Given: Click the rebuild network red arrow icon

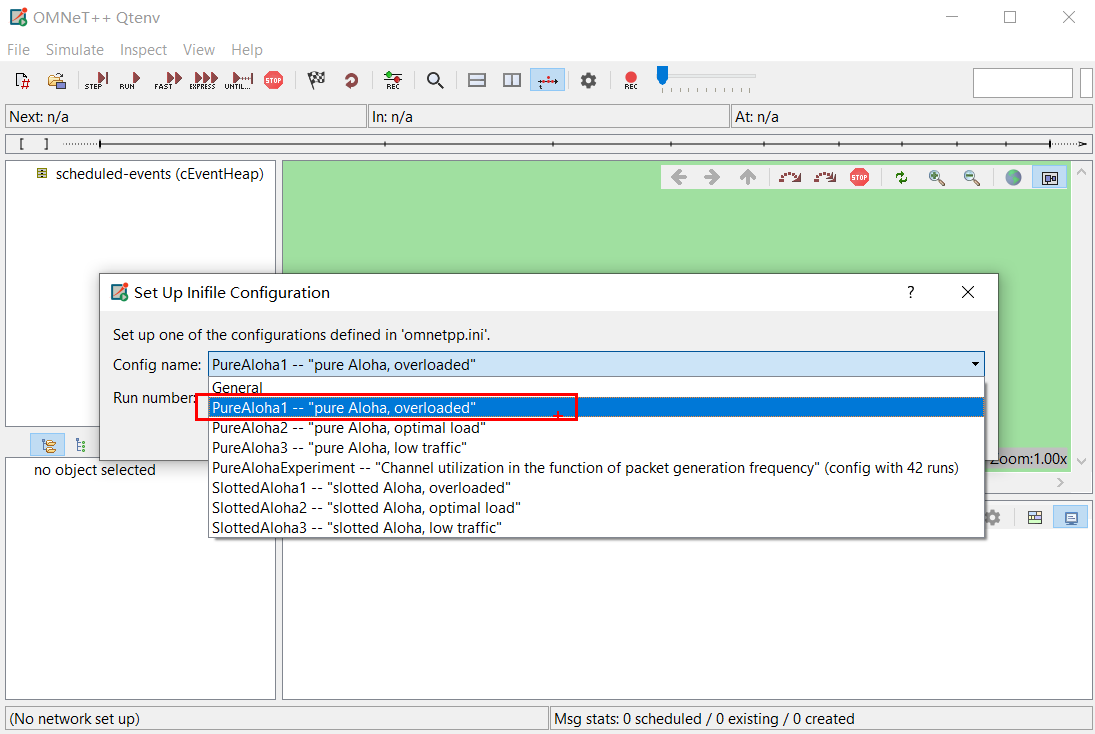Looking at the screenshot, I should 351,80.
